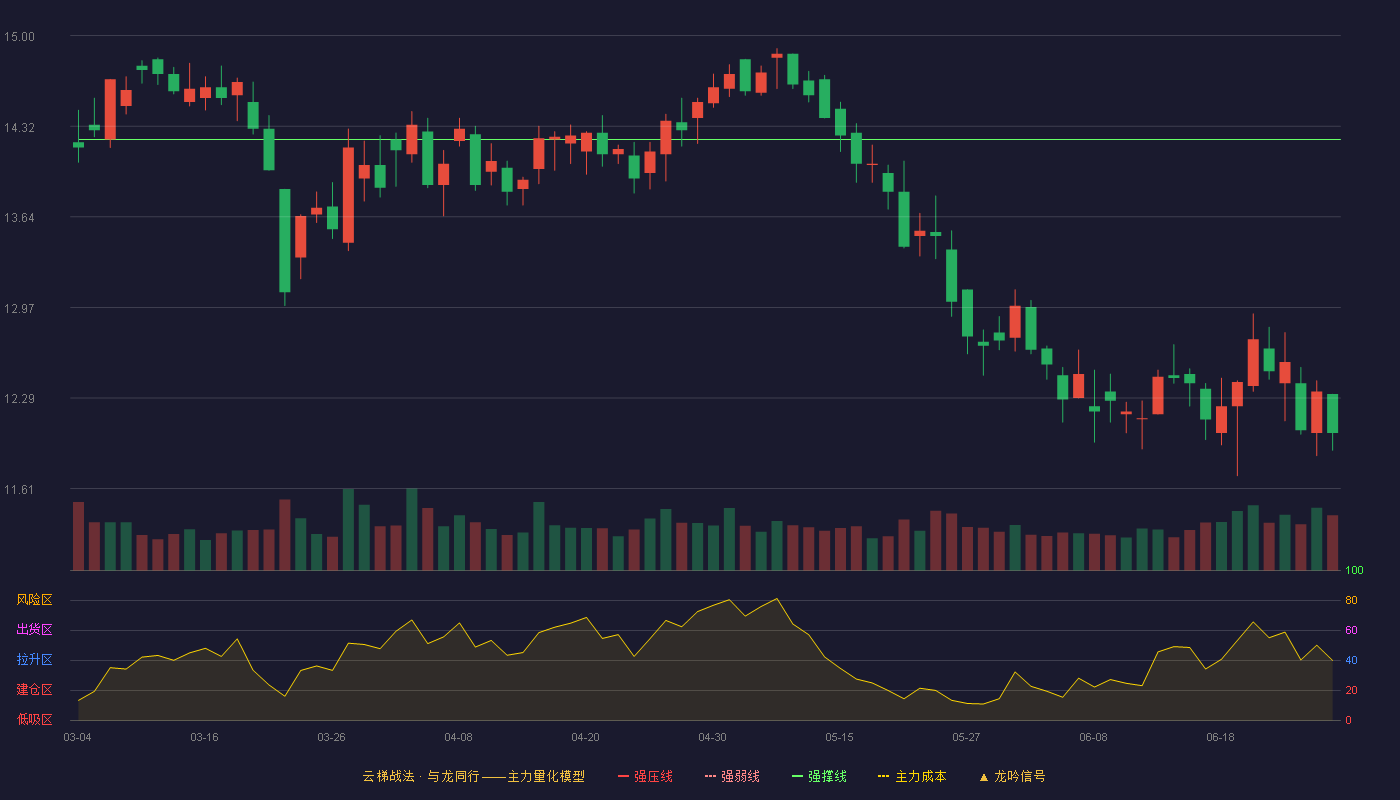Viewport: 1400px width, 800px height.
Task: Select the 拉升区 zone label
Action: [34, 660]
